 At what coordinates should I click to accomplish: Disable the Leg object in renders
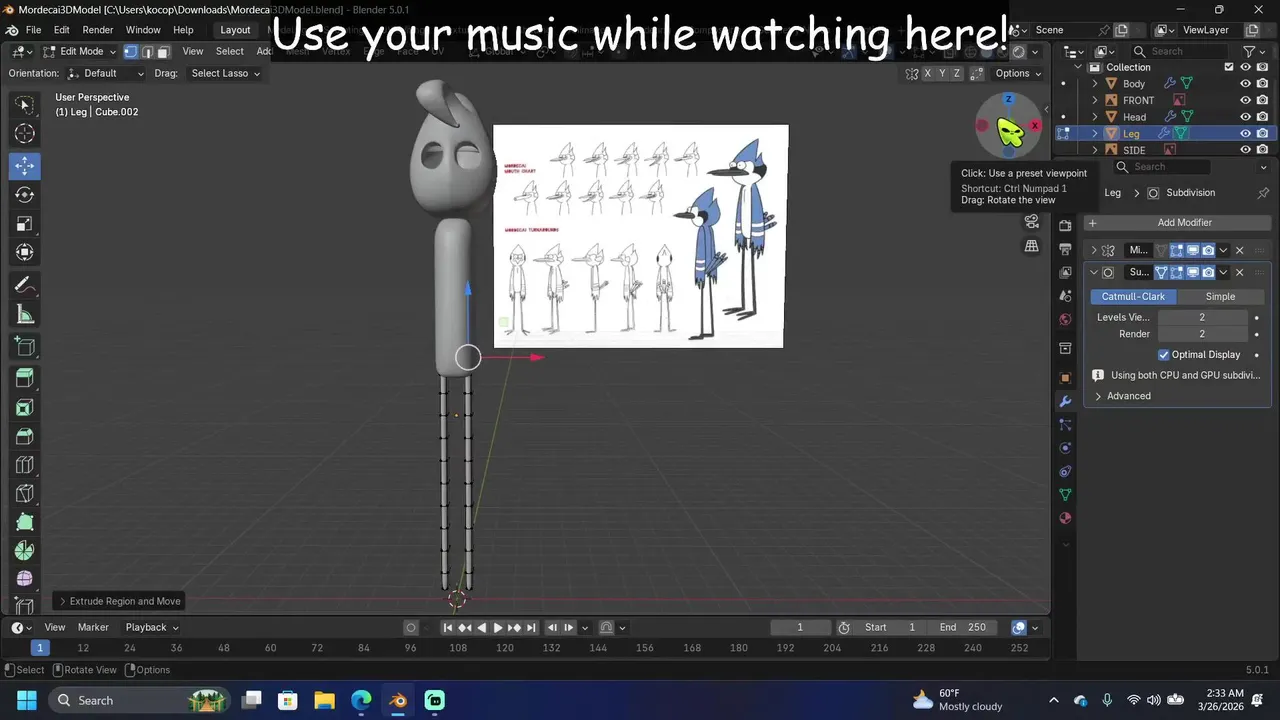[x=1263, y=133]
